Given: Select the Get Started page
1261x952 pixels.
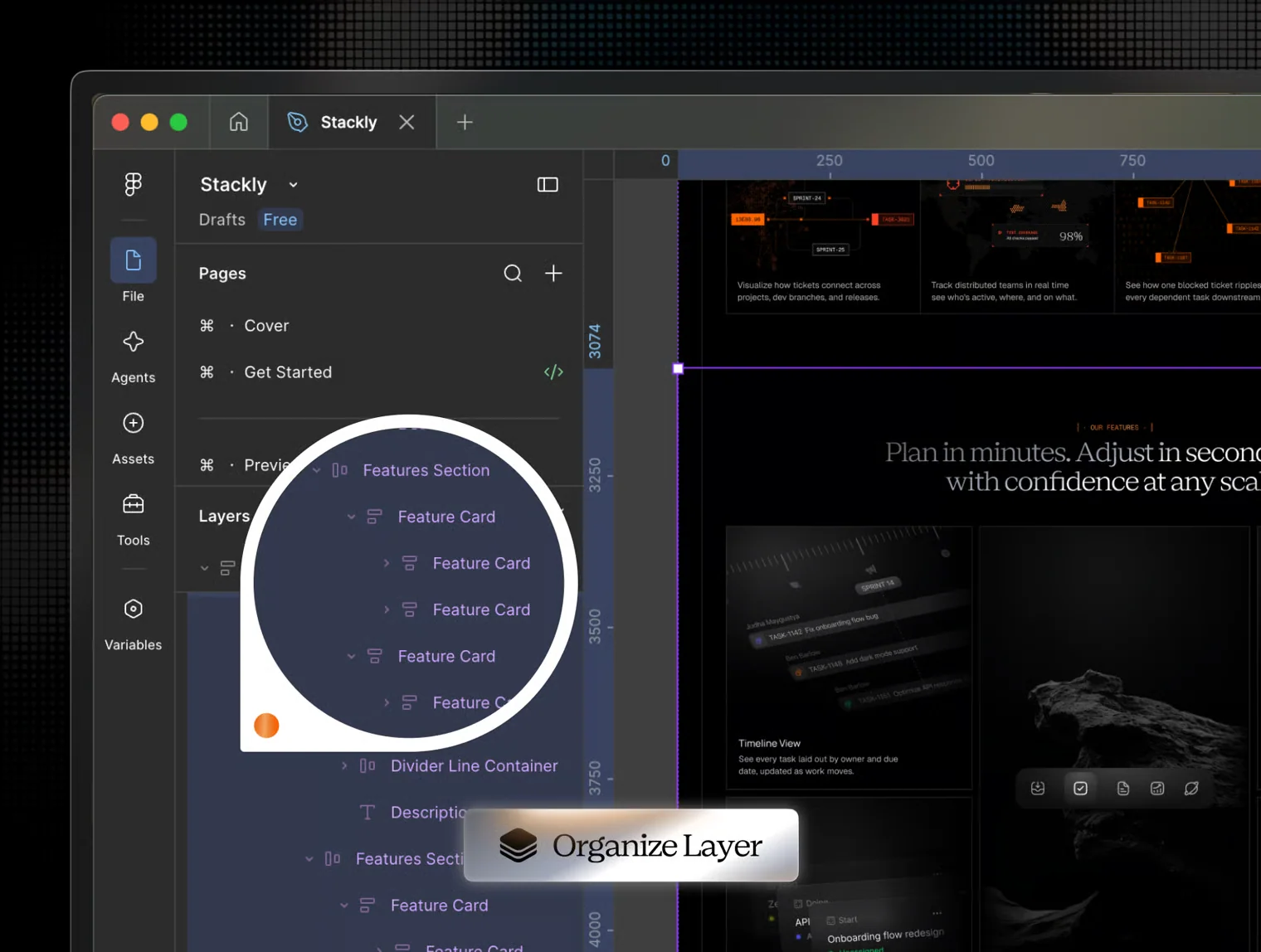Looking at the screenshot, I should 288,372.
